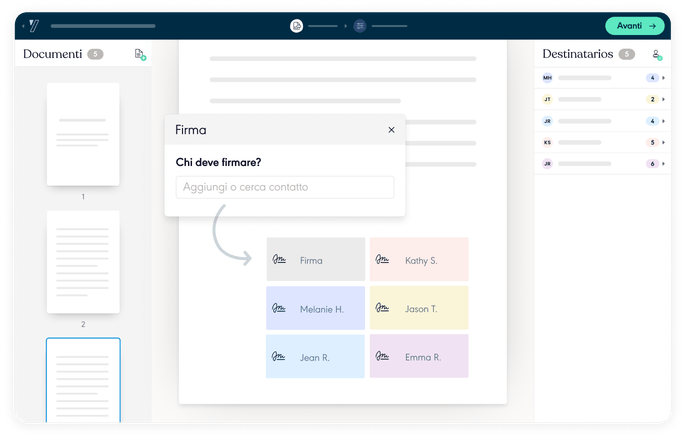Click the document step icon in header
The width and height of the screenshot is (684, 438).
(x=296, y=26)
